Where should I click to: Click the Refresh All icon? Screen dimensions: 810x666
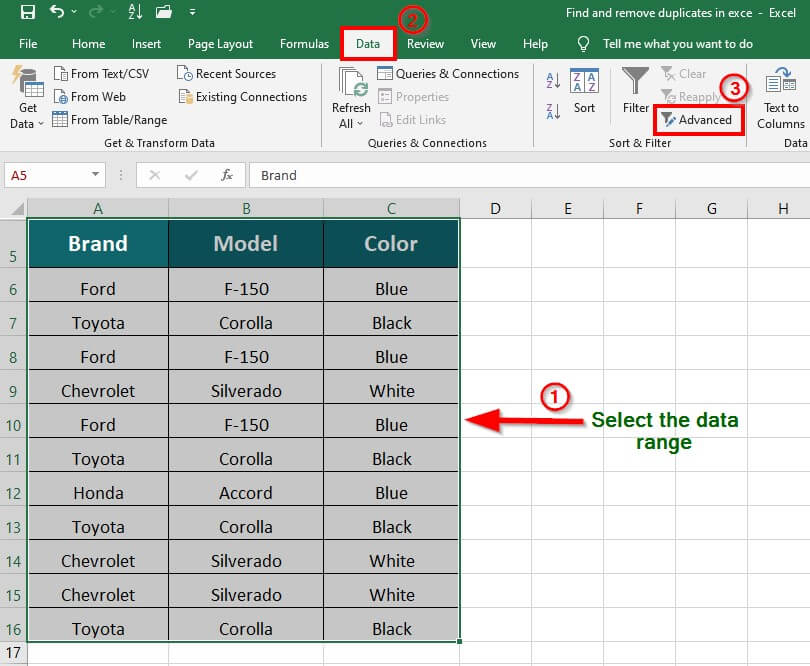click(x=352, y=84)
